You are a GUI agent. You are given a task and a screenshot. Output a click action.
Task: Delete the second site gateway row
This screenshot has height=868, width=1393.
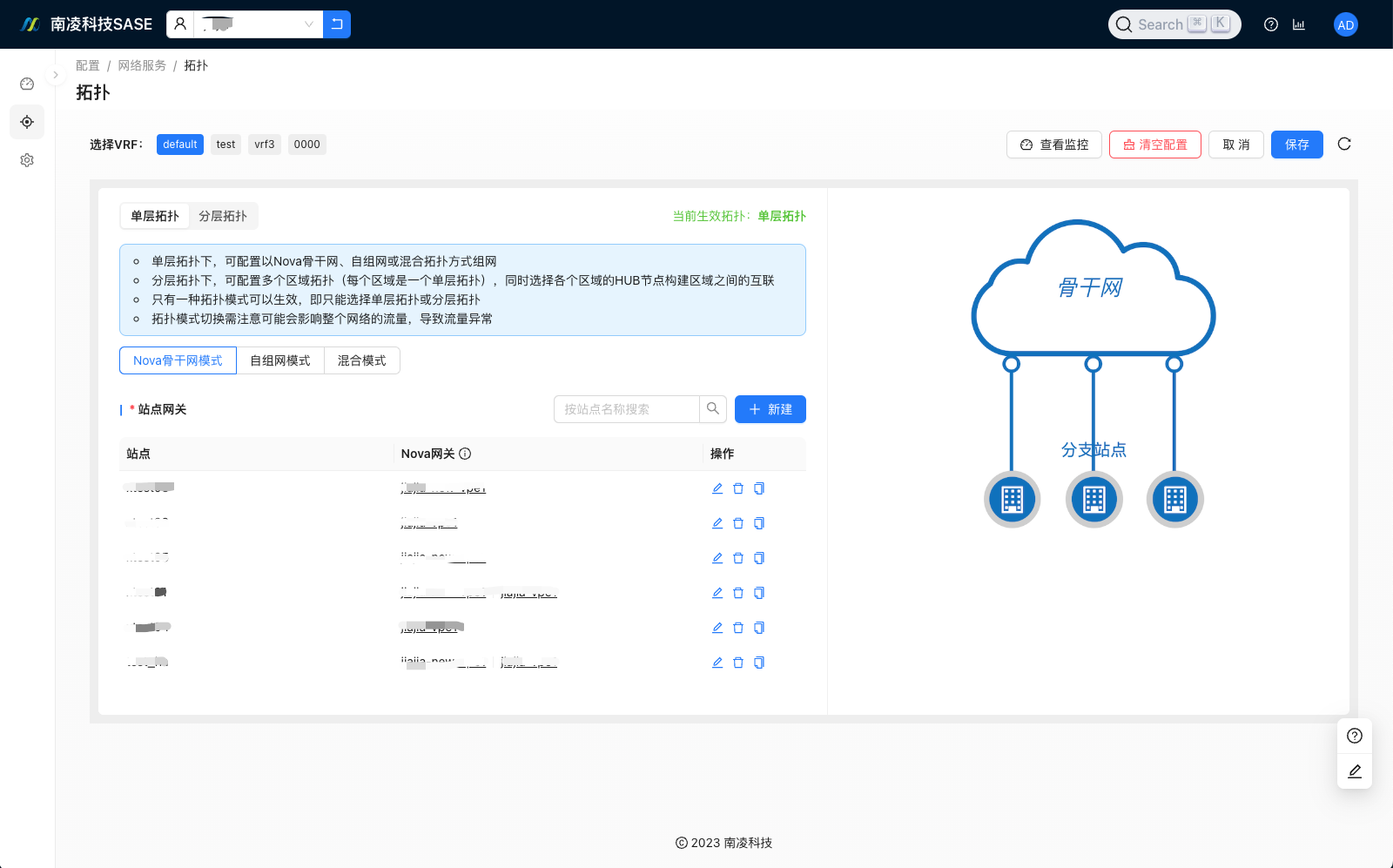[x=738, y=523]
